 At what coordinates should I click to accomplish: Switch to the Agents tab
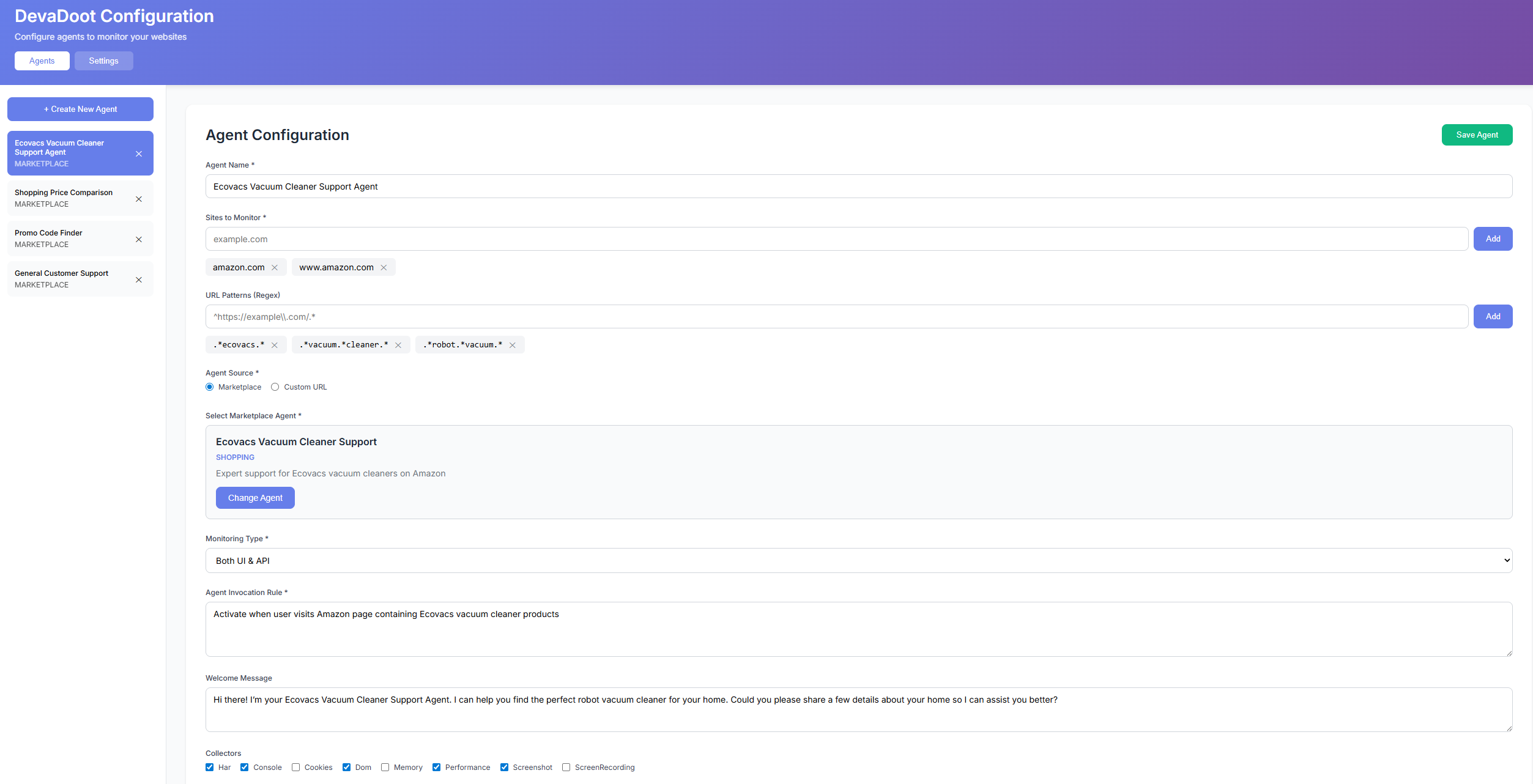click(x=42, y=61)
